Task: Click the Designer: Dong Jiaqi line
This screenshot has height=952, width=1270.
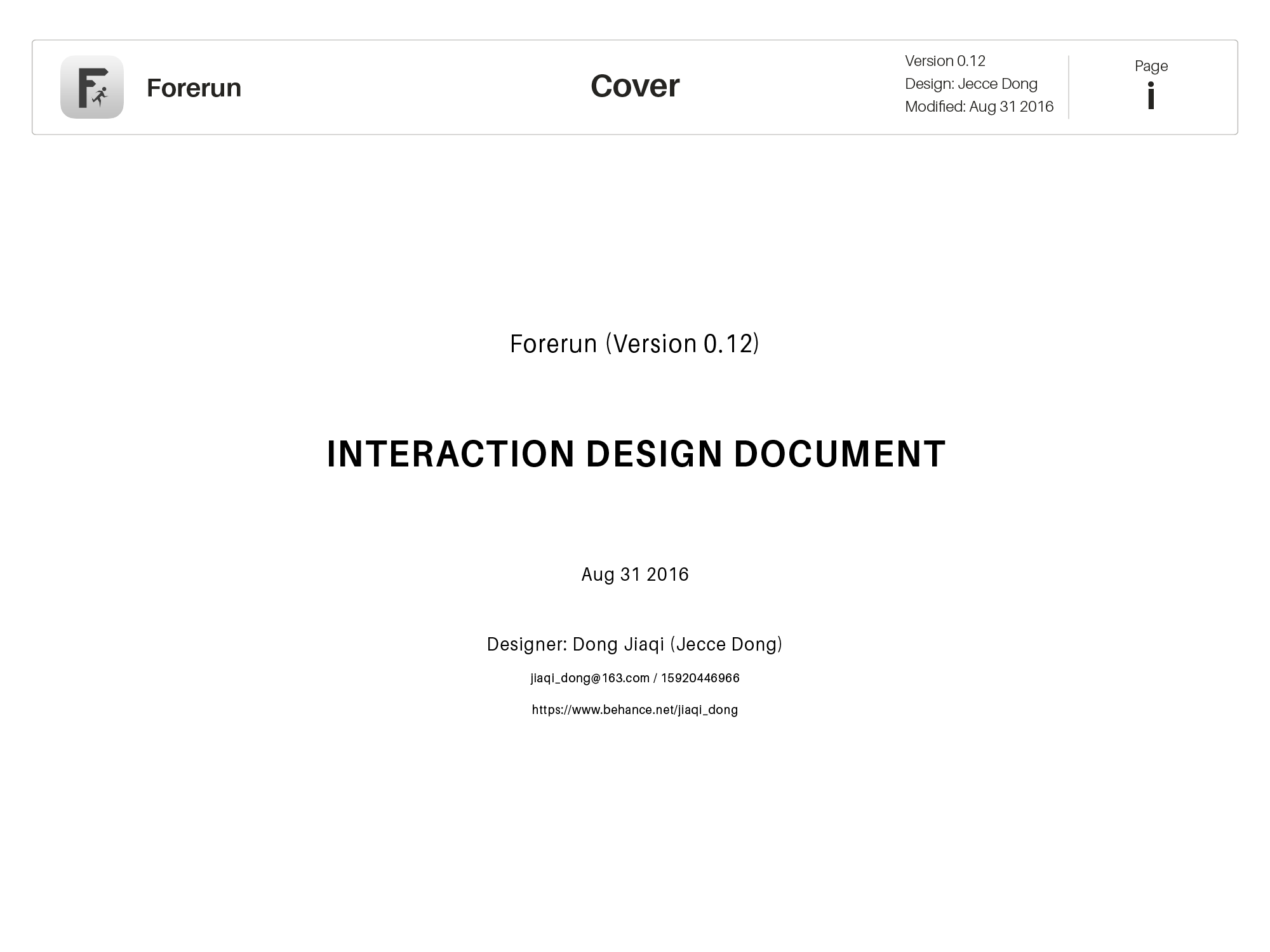Action: pyautogui.click(x=635, y=644)
